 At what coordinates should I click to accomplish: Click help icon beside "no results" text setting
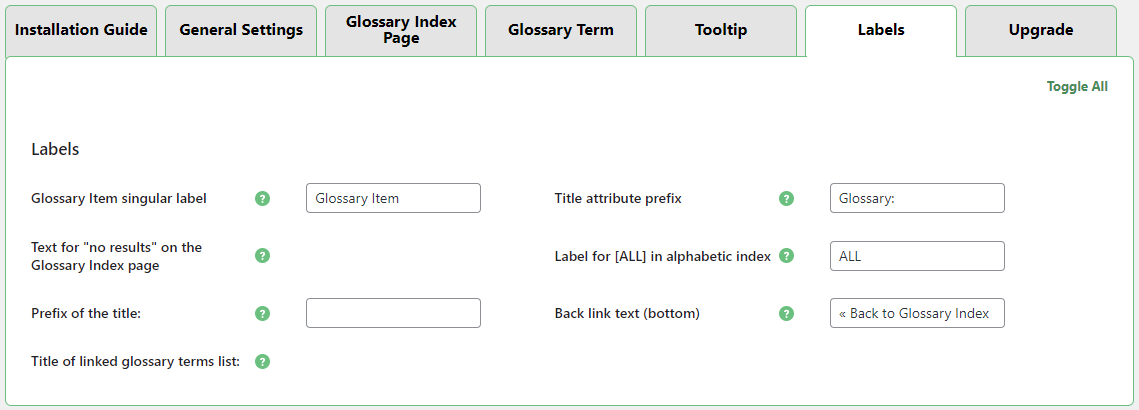[x=263, y=256]
